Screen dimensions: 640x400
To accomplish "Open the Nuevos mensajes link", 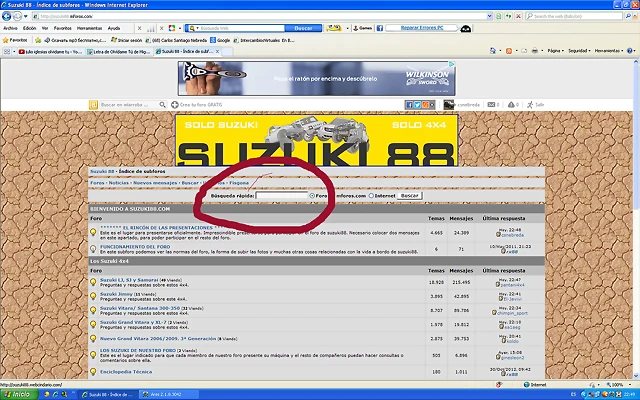I will [155, 183].
